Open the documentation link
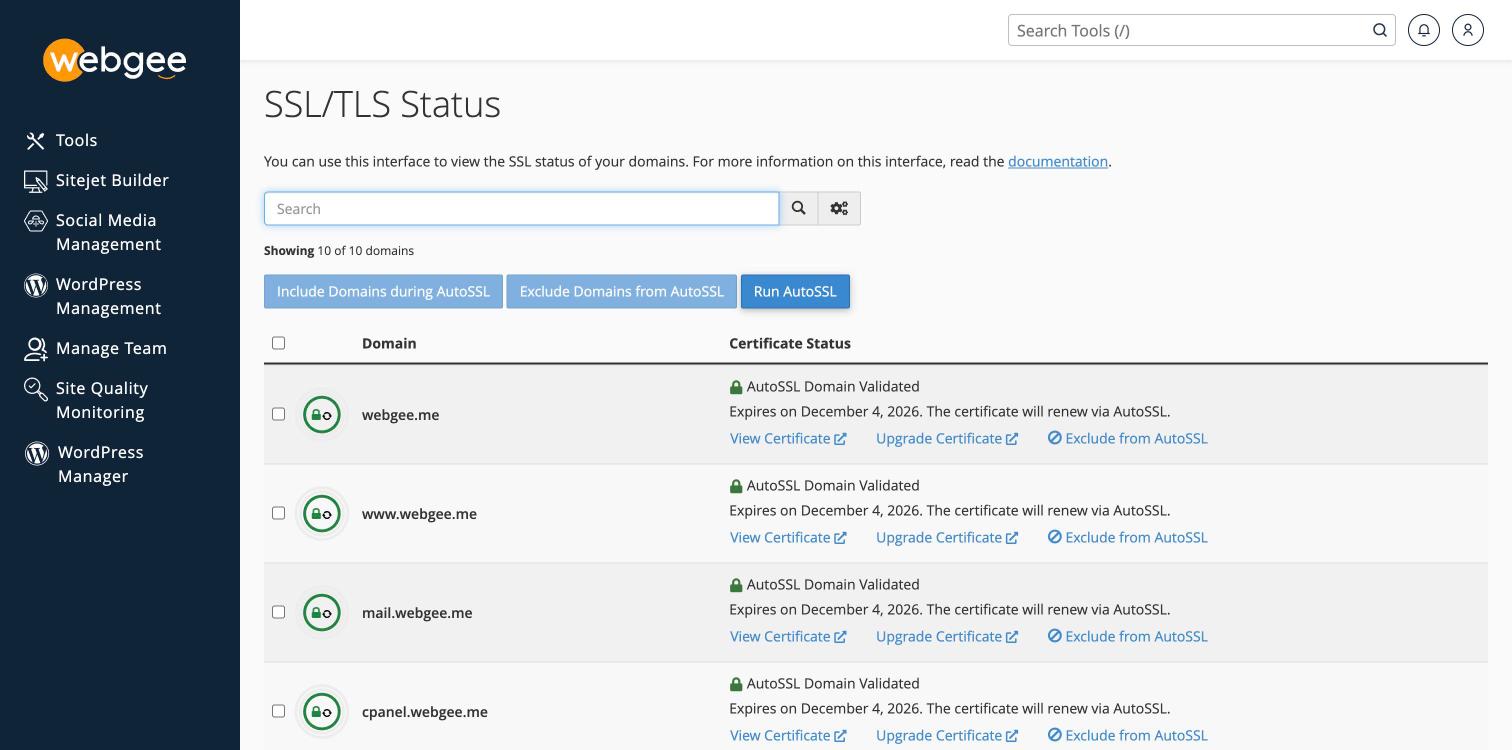This screenshot has width=1512, height=750. click(x=1058, y=161)
